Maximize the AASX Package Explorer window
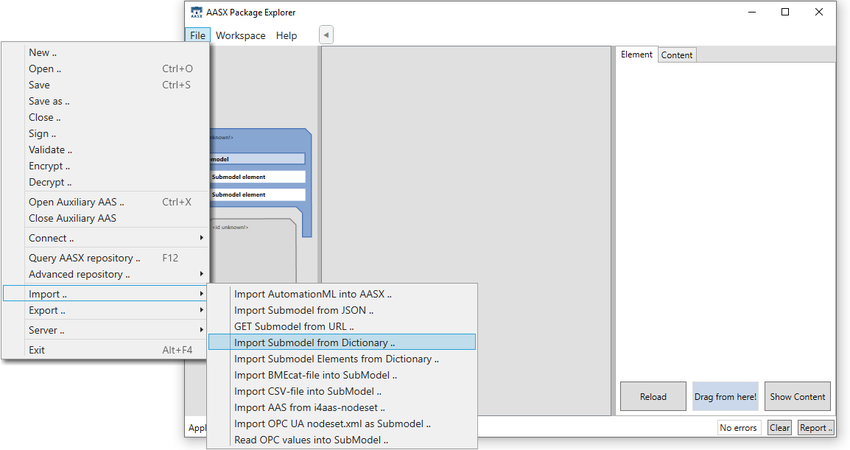Screen dimensions: 850x450 click(x=785, y=12)
